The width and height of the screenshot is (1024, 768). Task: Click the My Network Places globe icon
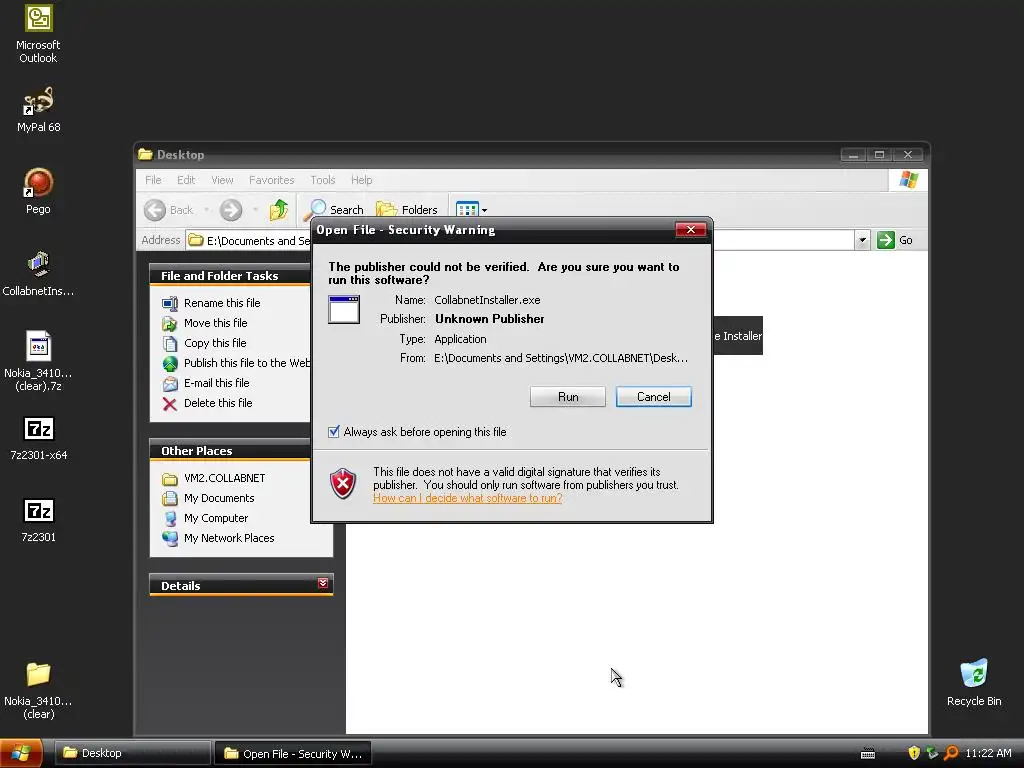click(170, 538)
